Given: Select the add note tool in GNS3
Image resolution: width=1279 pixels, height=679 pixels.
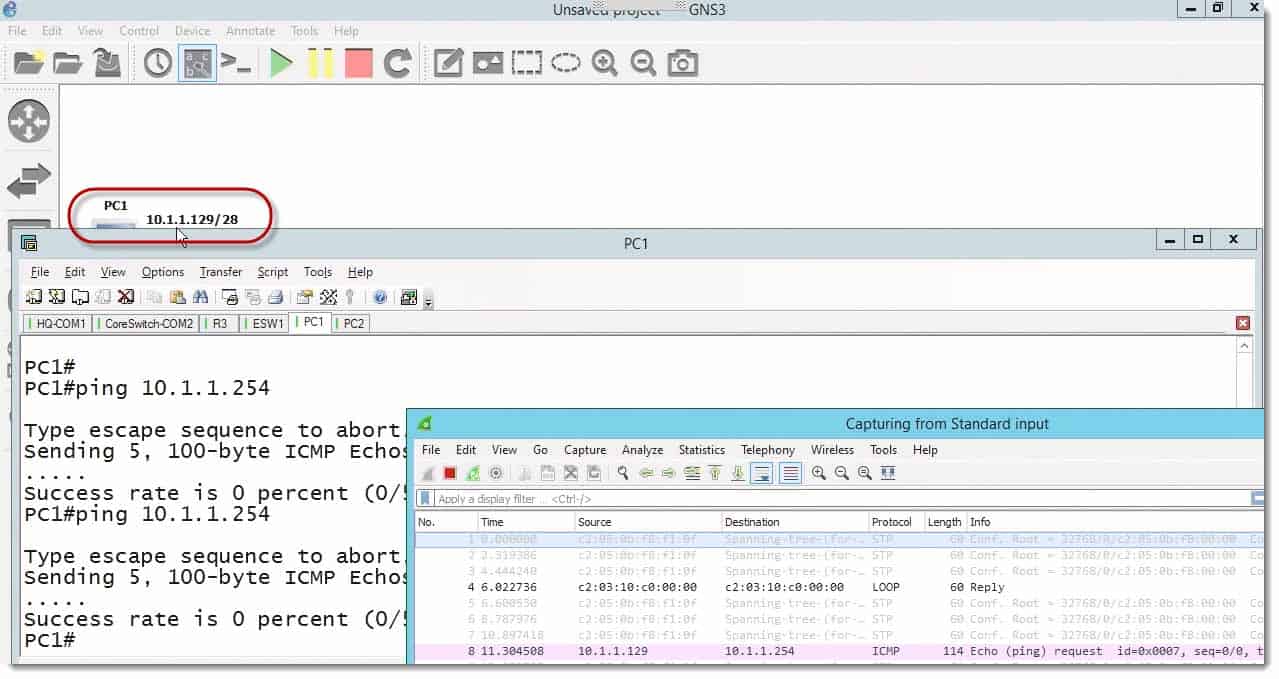Looking at the screenshot, I should 448,64.
